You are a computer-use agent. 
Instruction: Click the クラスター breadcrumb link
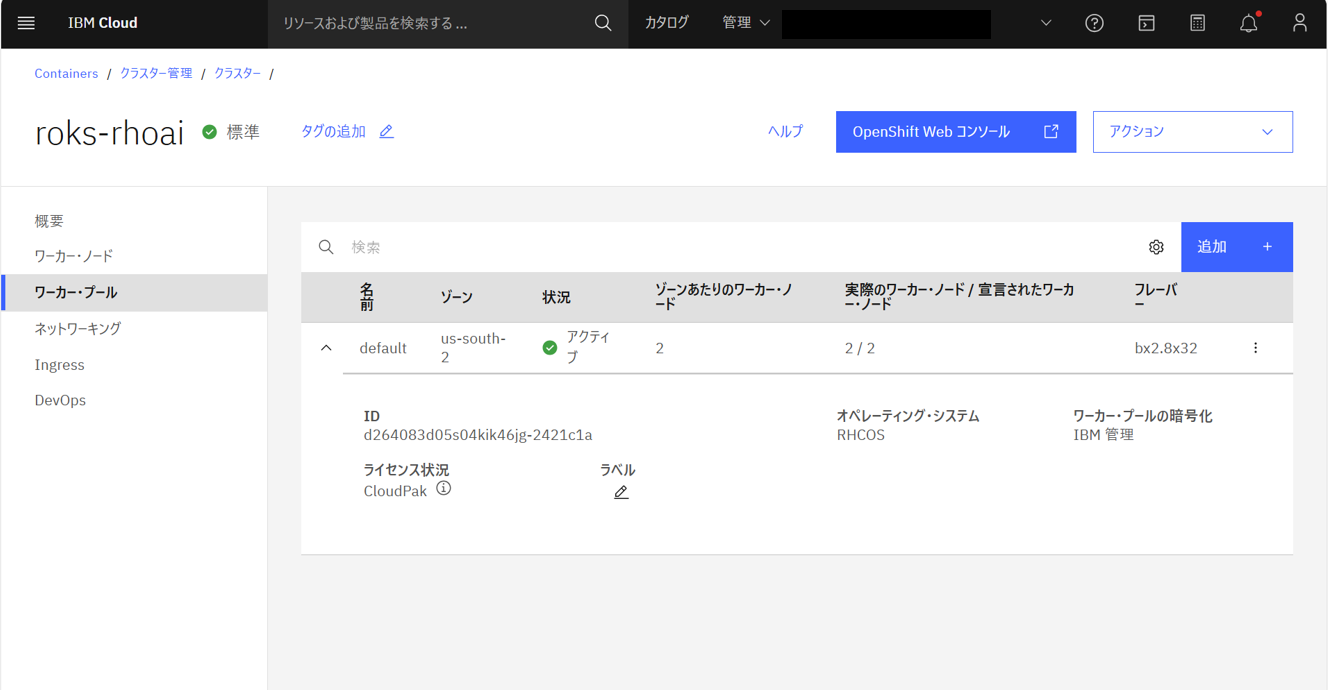[238, 74]
